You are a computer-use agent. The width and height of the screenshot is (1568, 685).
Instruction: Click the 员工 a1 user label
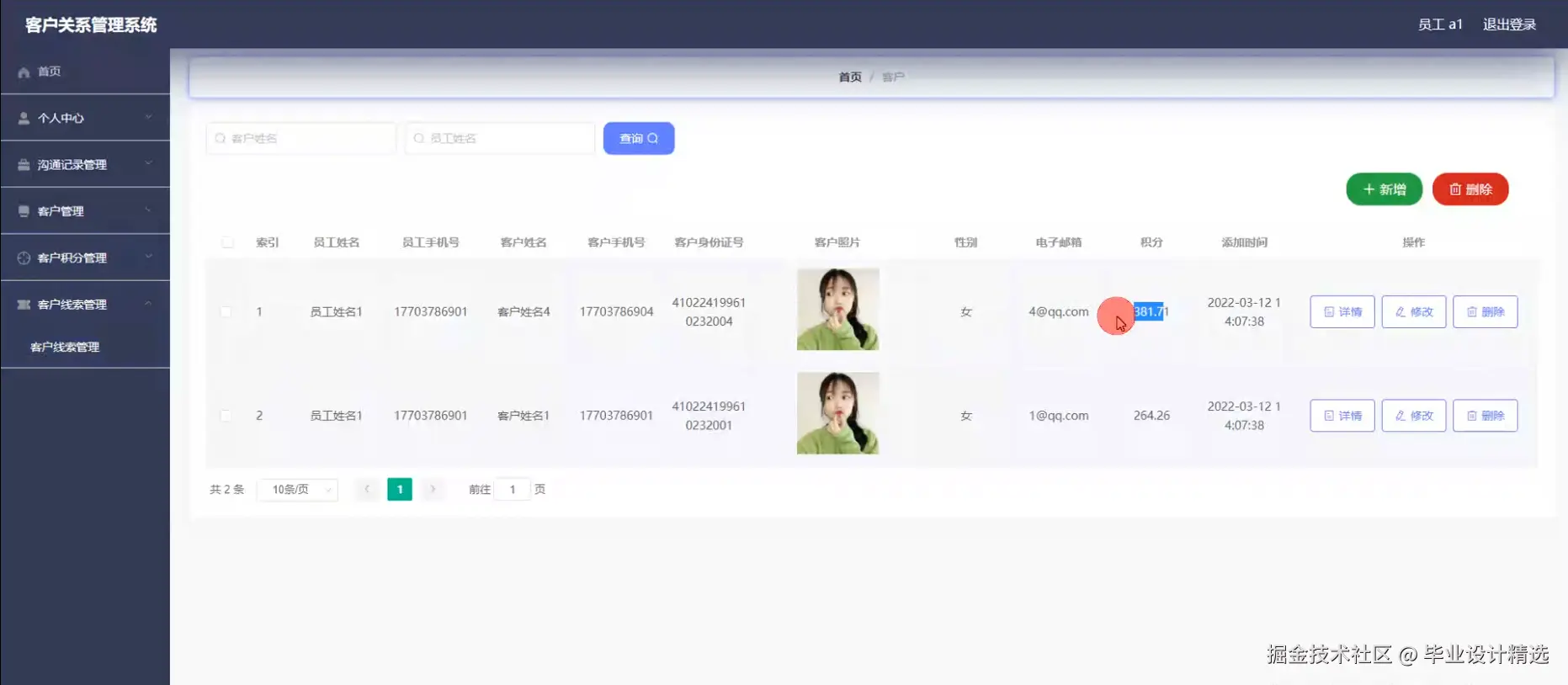coord(1440,24)
